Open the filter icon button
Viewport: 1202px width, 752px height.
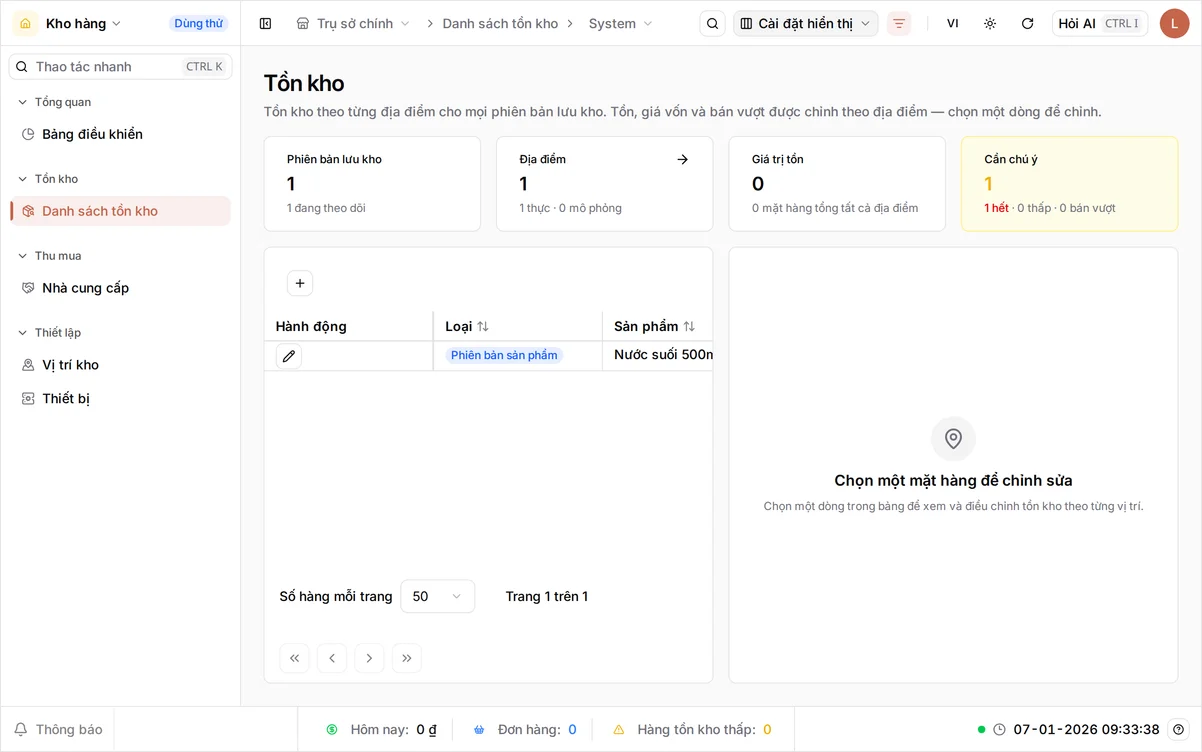[899, 23]
